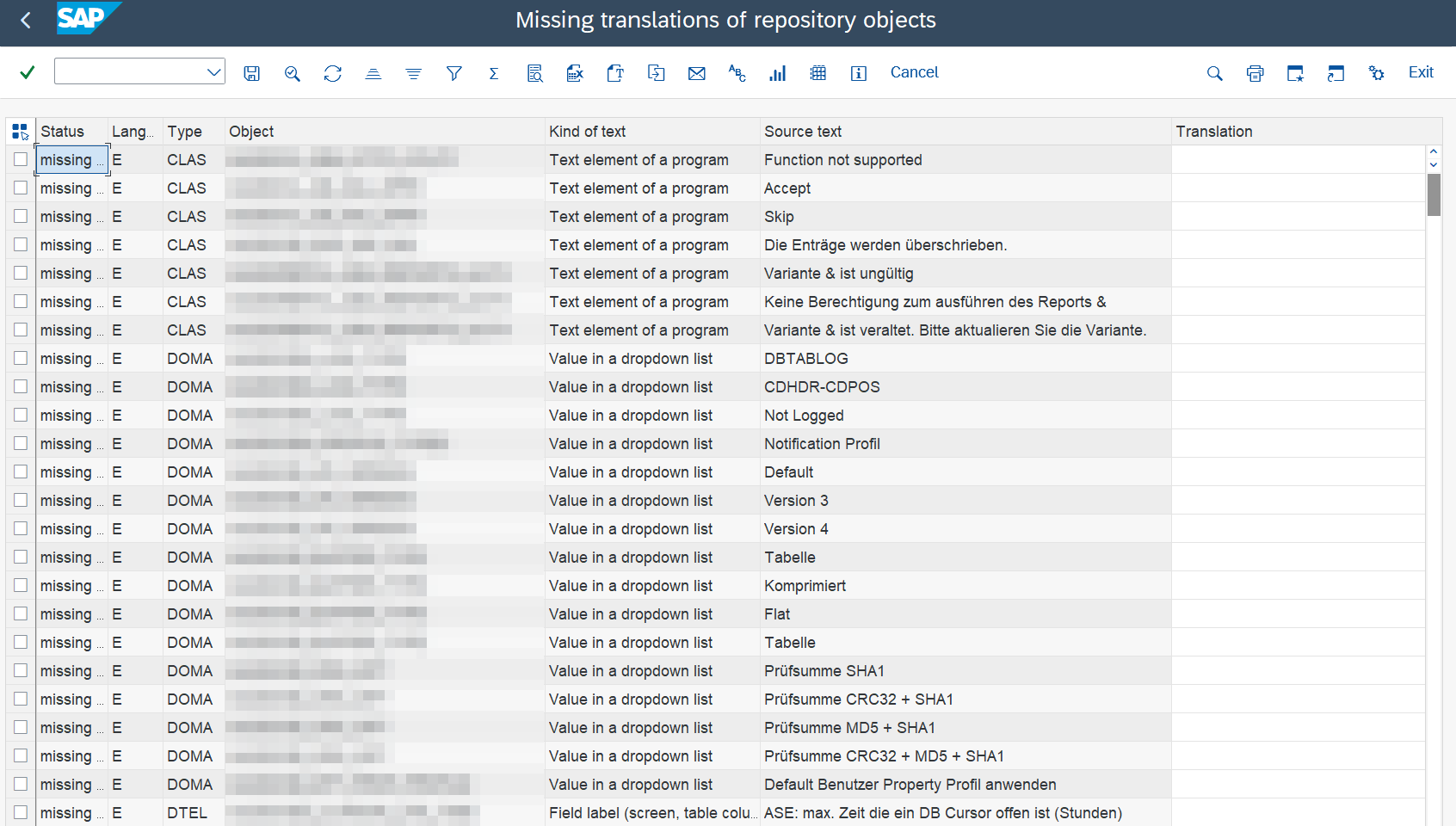
Task: Select the Type column header
Action: [194, 132]
